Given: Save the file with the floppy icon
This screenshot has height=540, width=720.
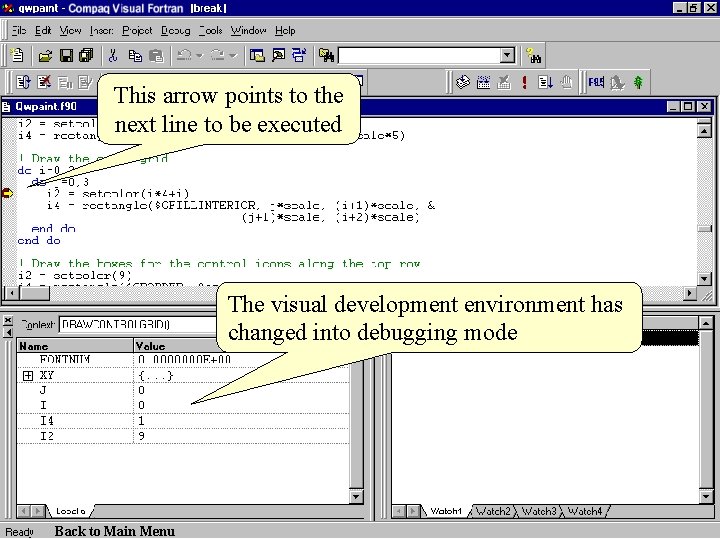Looking at the screenshot, I should (66, 56).
